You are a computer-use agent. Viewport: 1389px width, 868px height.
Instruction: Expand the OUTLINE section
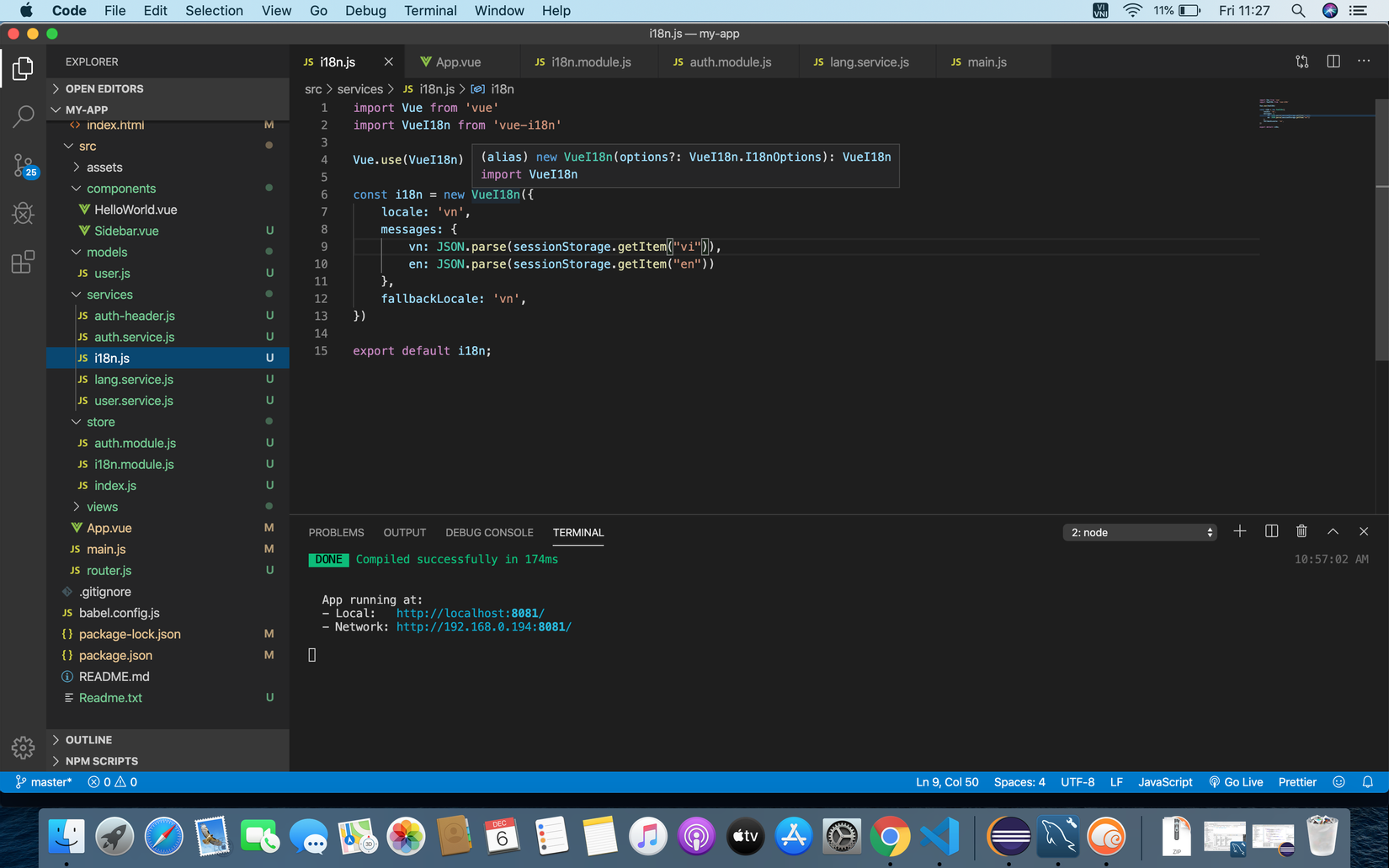pos(88,739)
